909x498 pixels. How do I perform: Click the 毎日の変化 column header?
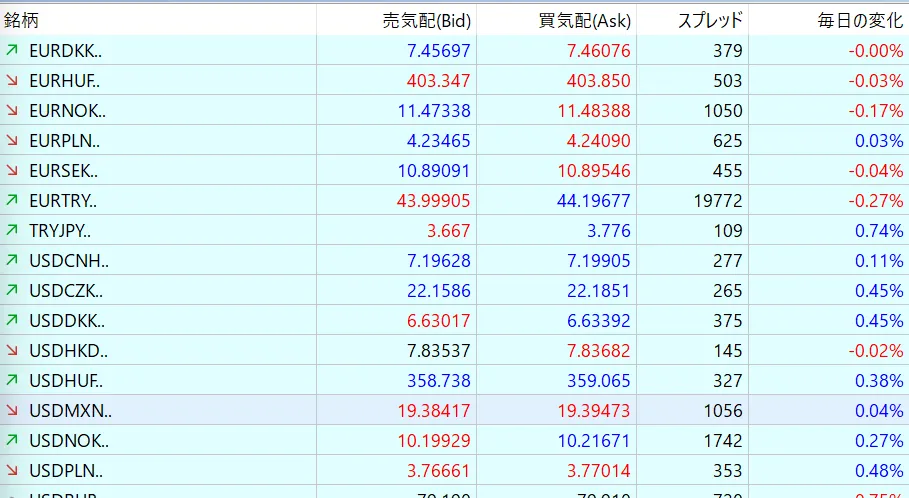(x=860, y=21)
